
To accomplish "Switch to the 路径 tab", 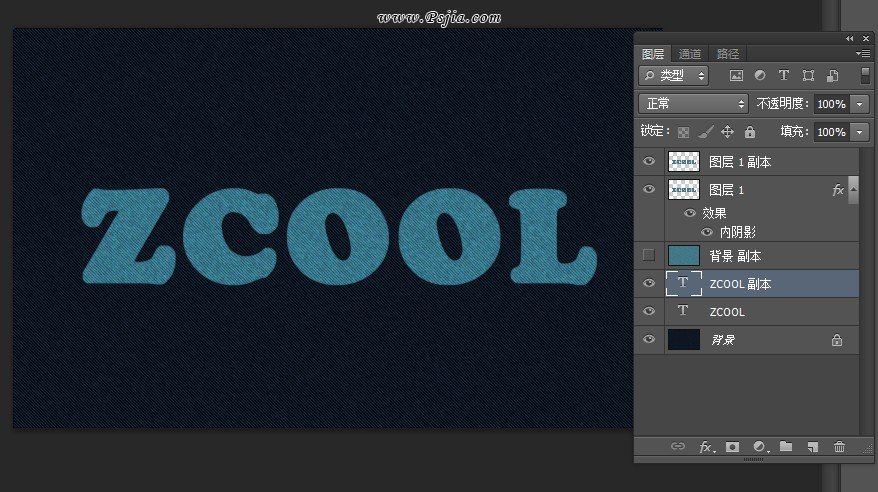I will [x=728, y=54].
